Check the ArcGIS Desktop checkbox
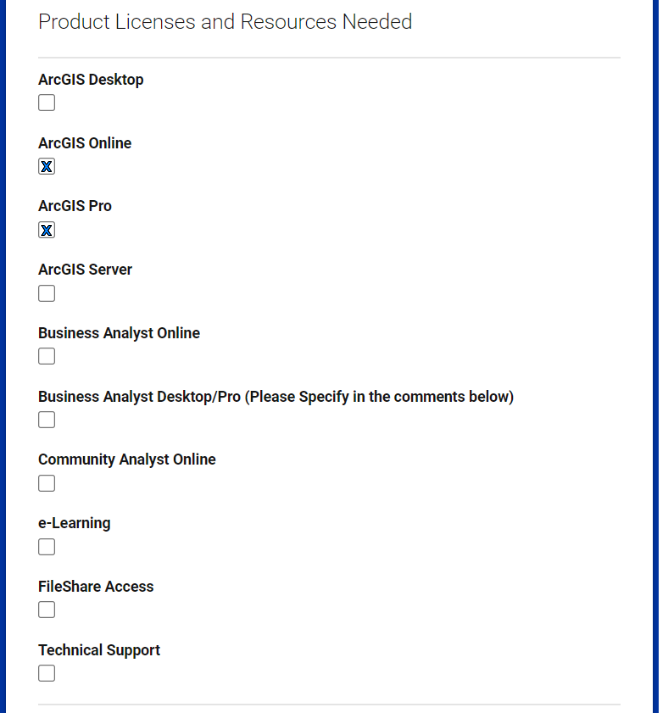The width and height of the screenshot is (660, 714). point(46,102)
